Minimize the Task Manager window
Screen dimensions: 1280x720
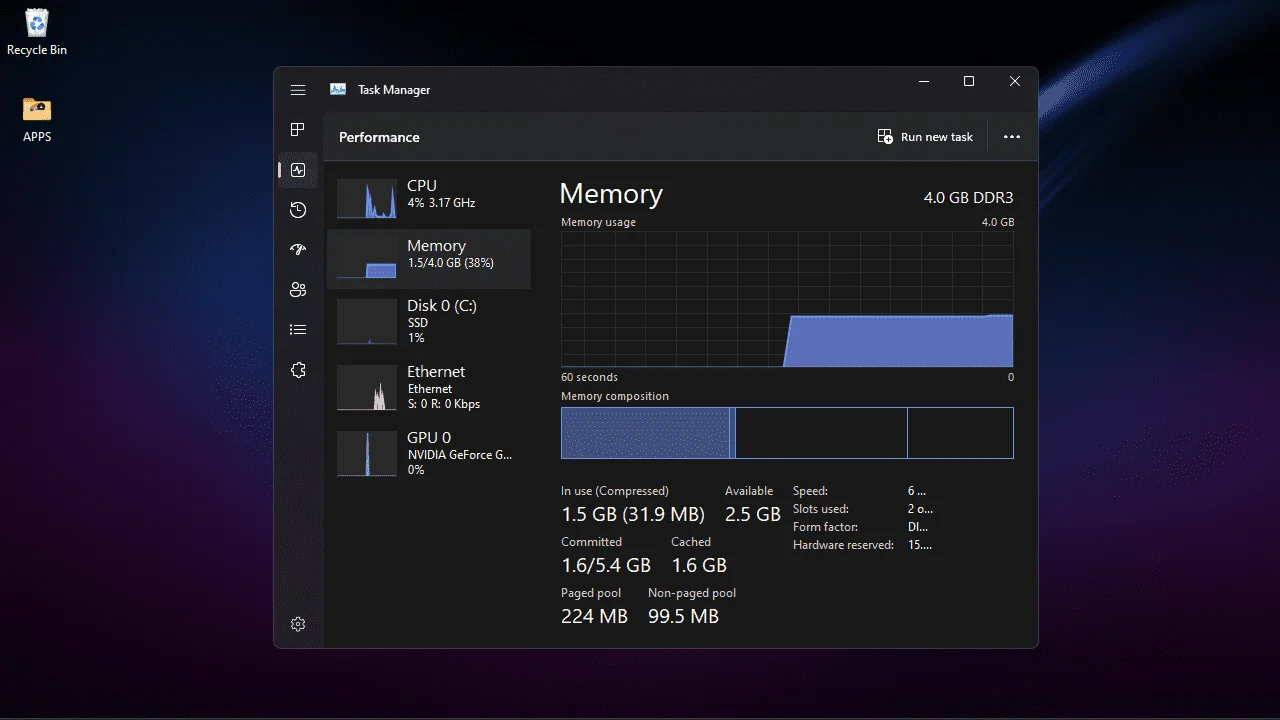pyautogui.click(x=923, y=82)
